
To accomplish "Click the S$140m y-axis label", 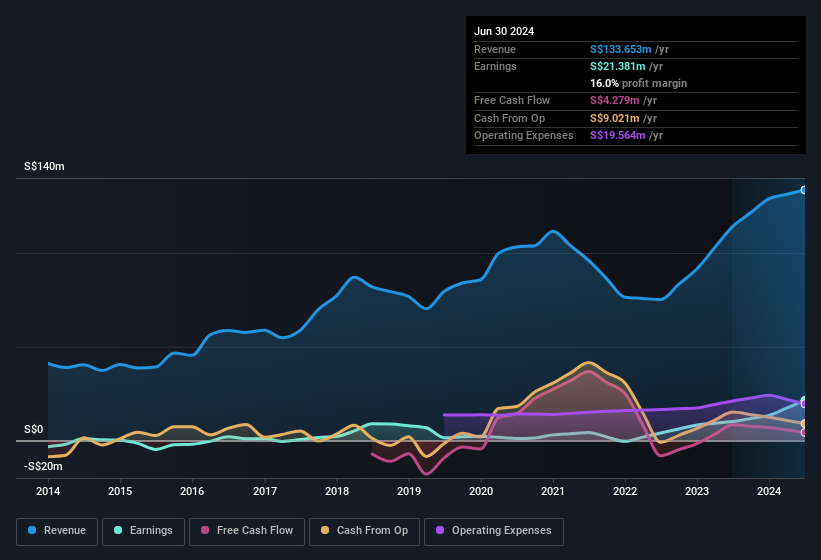I will click(x=45, y=166).
